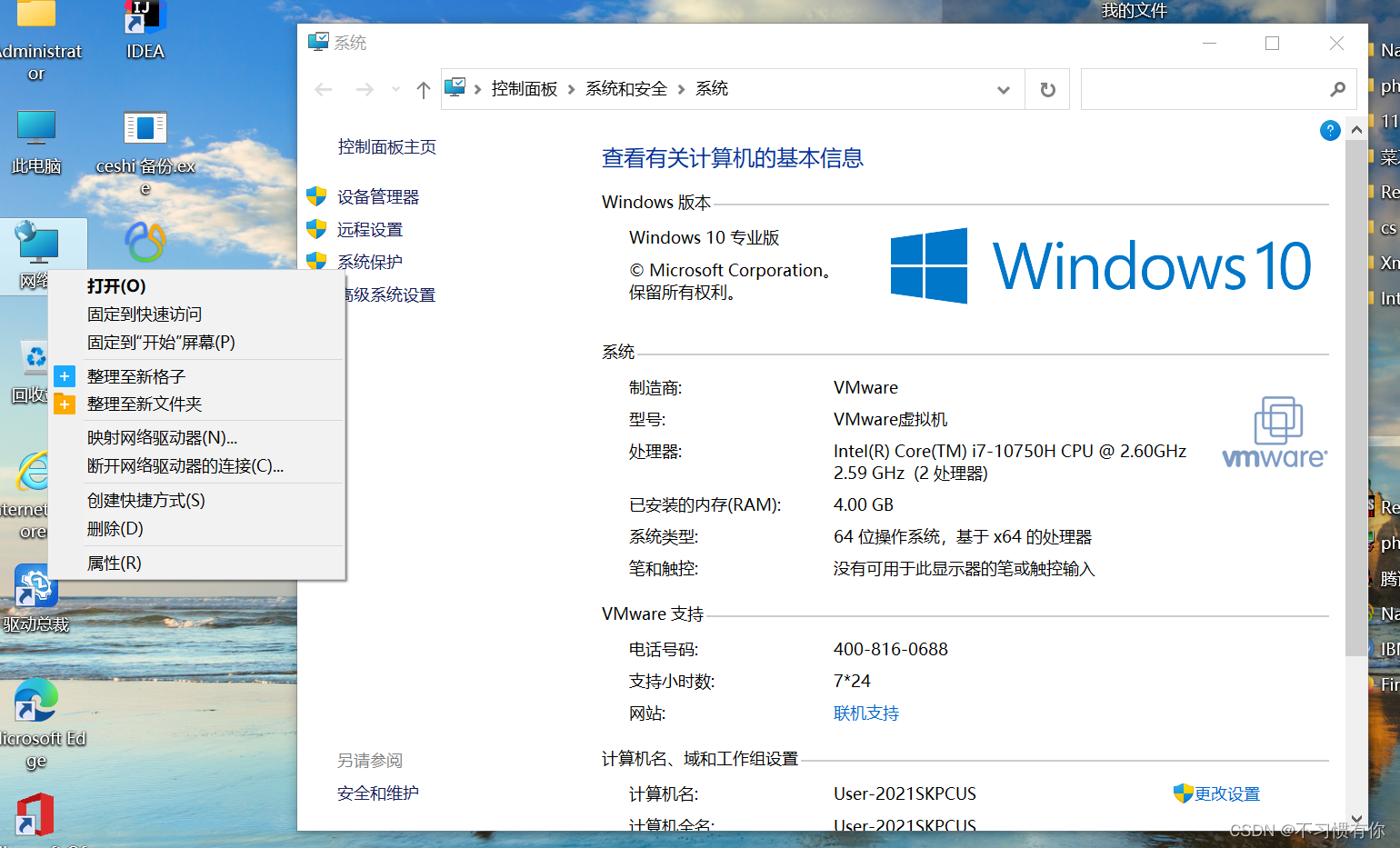The image size is (1400, 848).
Task: Go forward using the forward arrow
Action: pyautogui.click(x=365, y=89)
